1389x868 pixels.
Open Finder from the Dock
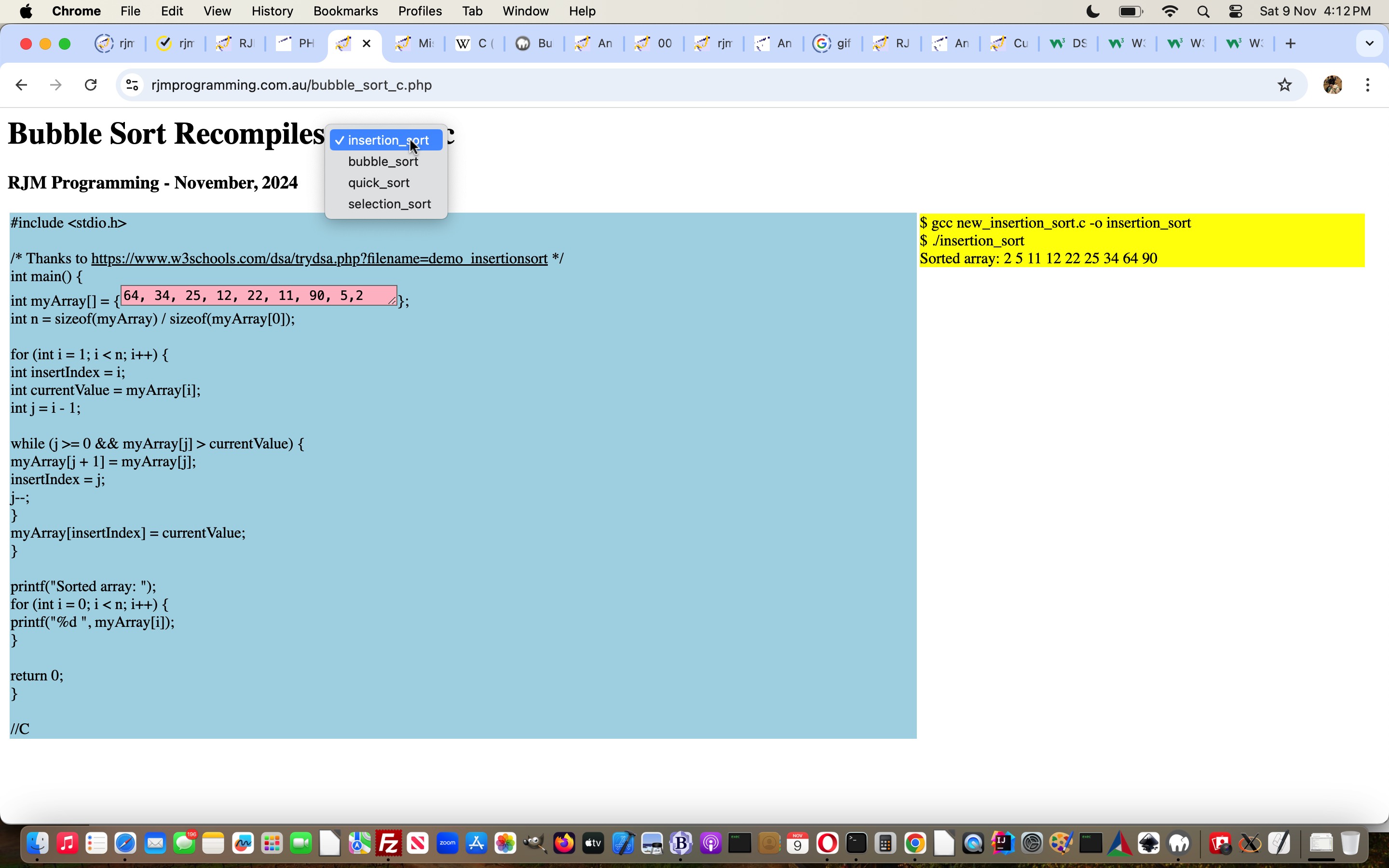point(38,843)
